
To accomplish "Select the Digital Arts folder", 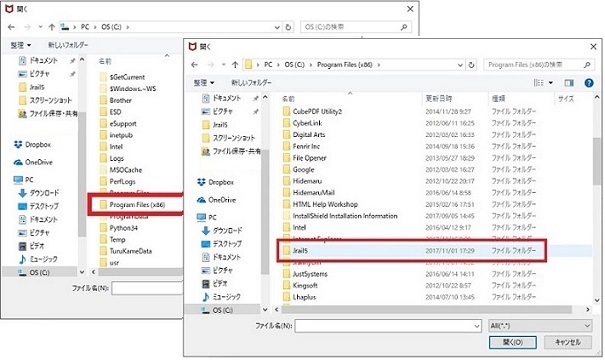I will click(x=304, y=135).
